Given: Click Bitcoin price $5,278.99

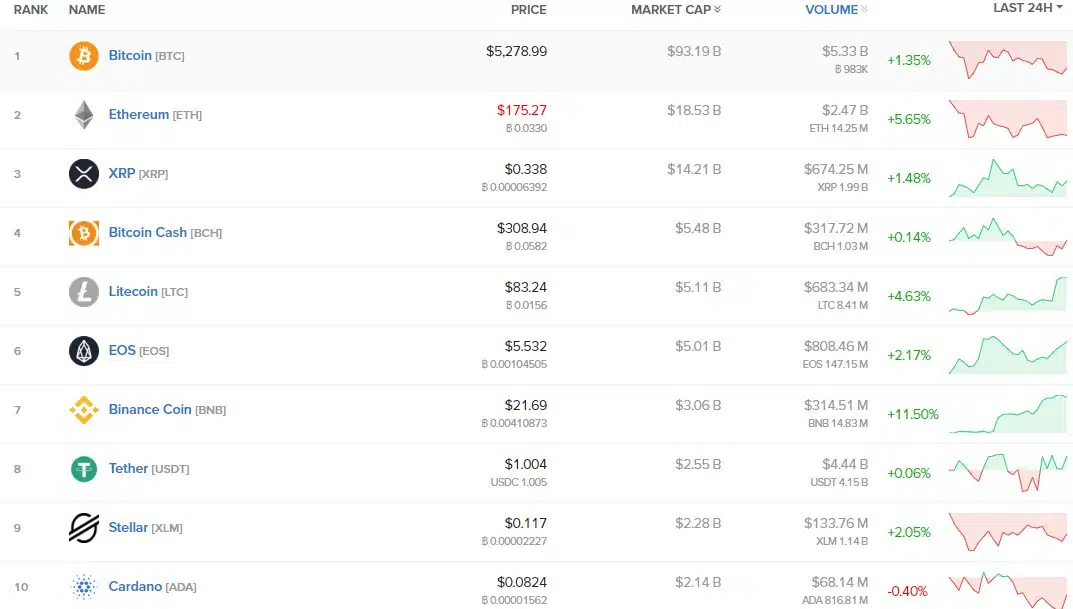Looking at the screenshot, I should 516,51.
